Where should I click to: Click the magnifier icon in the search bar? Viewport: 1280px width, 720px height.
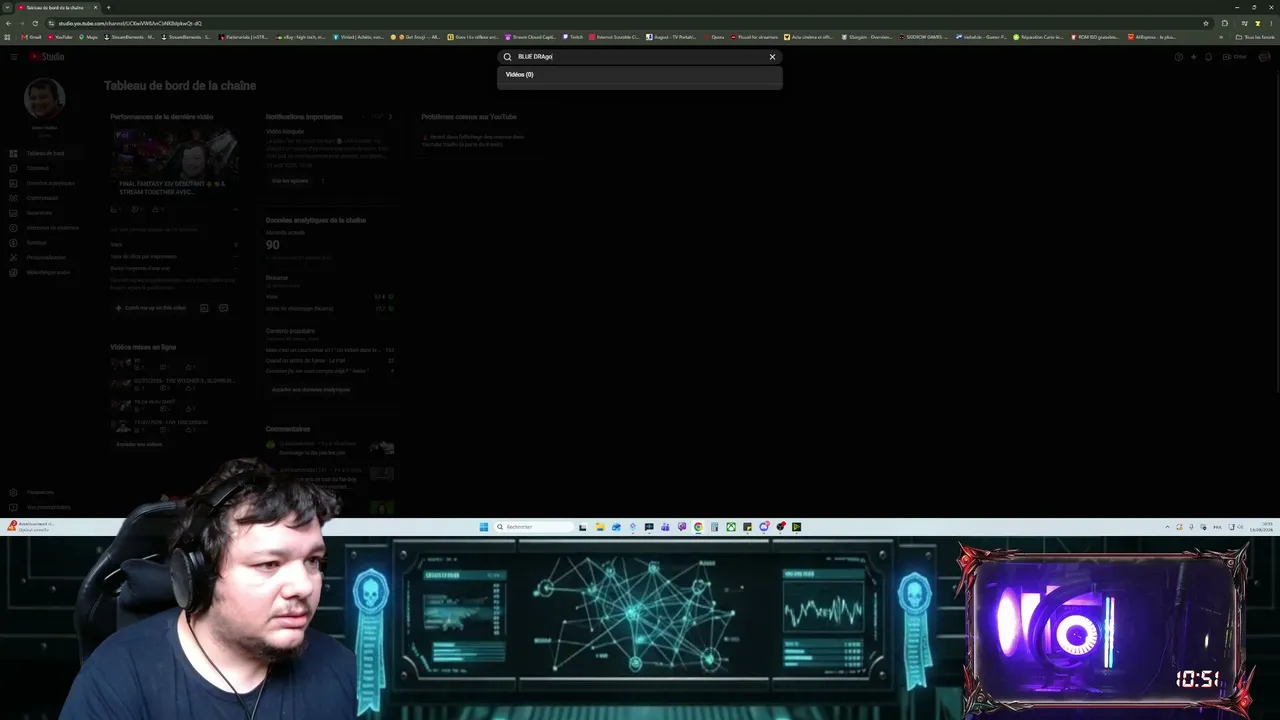pyautogui.click(x=507, y=57)
